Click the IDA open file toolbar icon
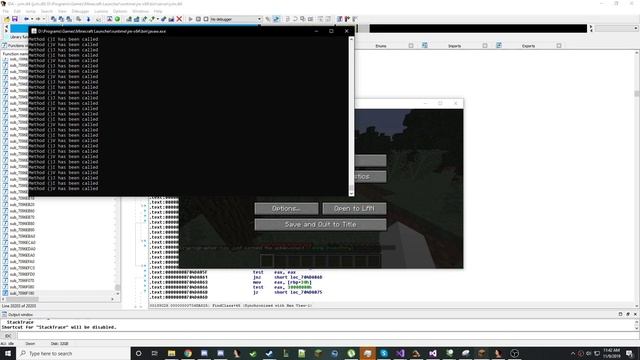 pos(7,19)
